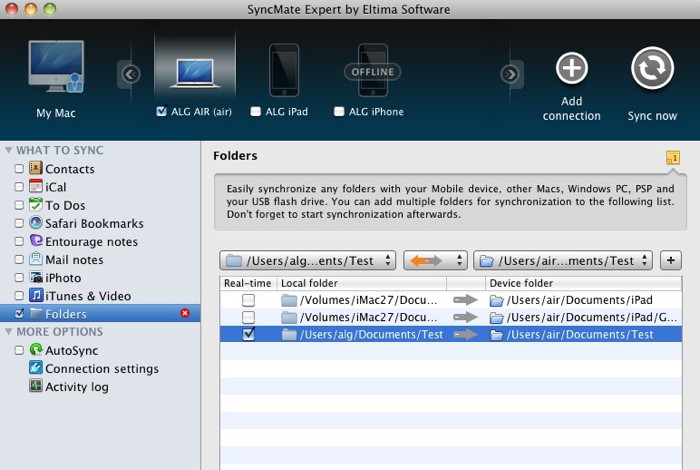Click the Folders sidebar folder icon

point(36,314)
